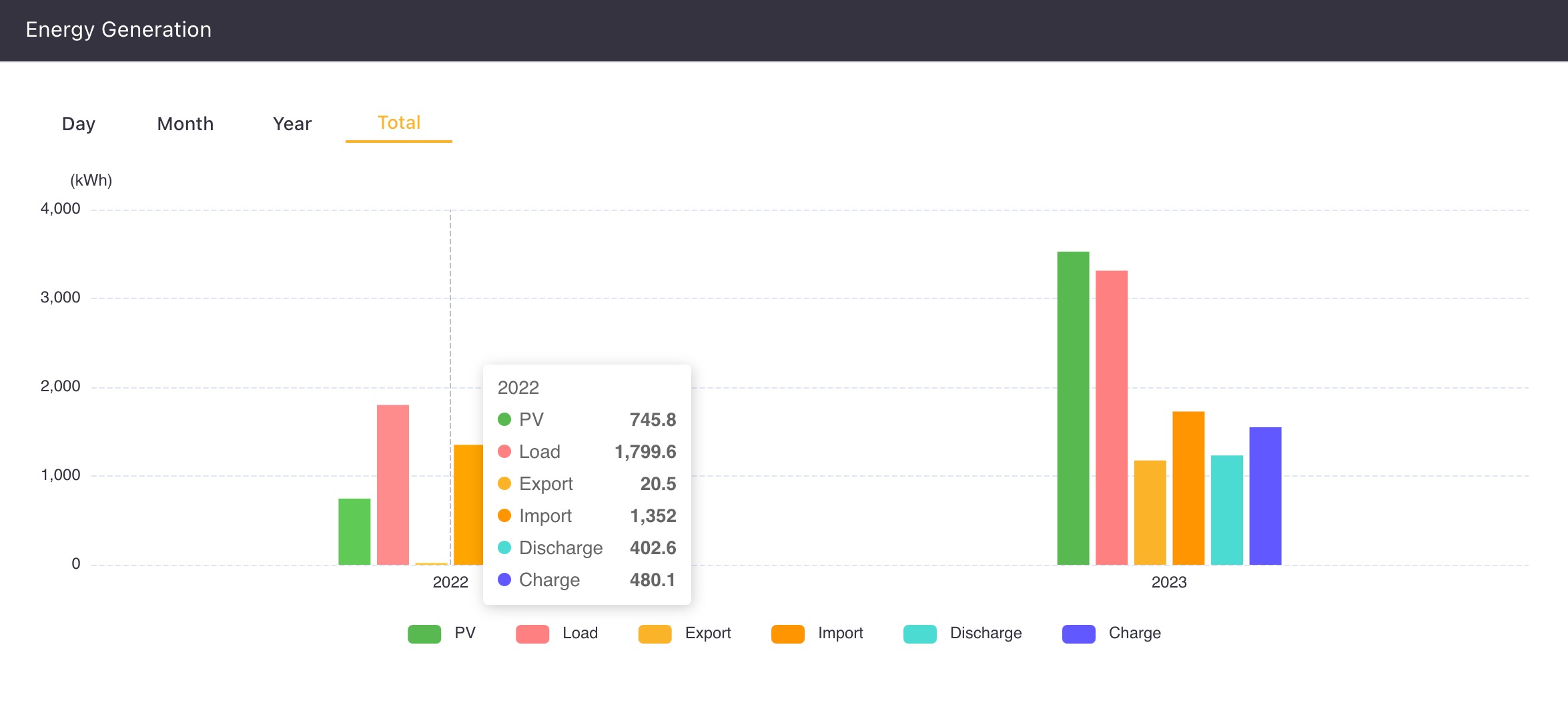The height and width of the screenshot is (701, 1568).
Task: Click the purple Charge legend swatch
Action: coord(1079,634)
